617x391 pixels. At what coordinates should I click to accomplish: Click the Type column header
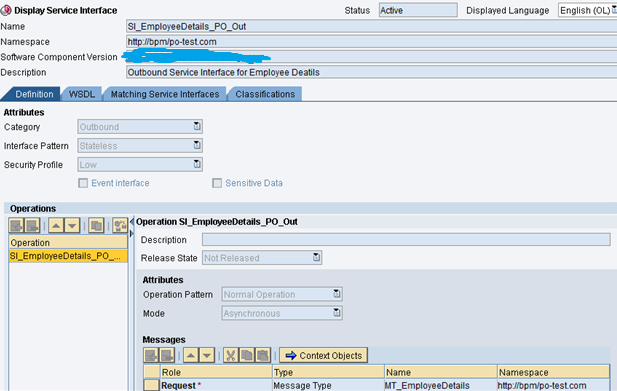pyautogui.click(x=328, y=372)
